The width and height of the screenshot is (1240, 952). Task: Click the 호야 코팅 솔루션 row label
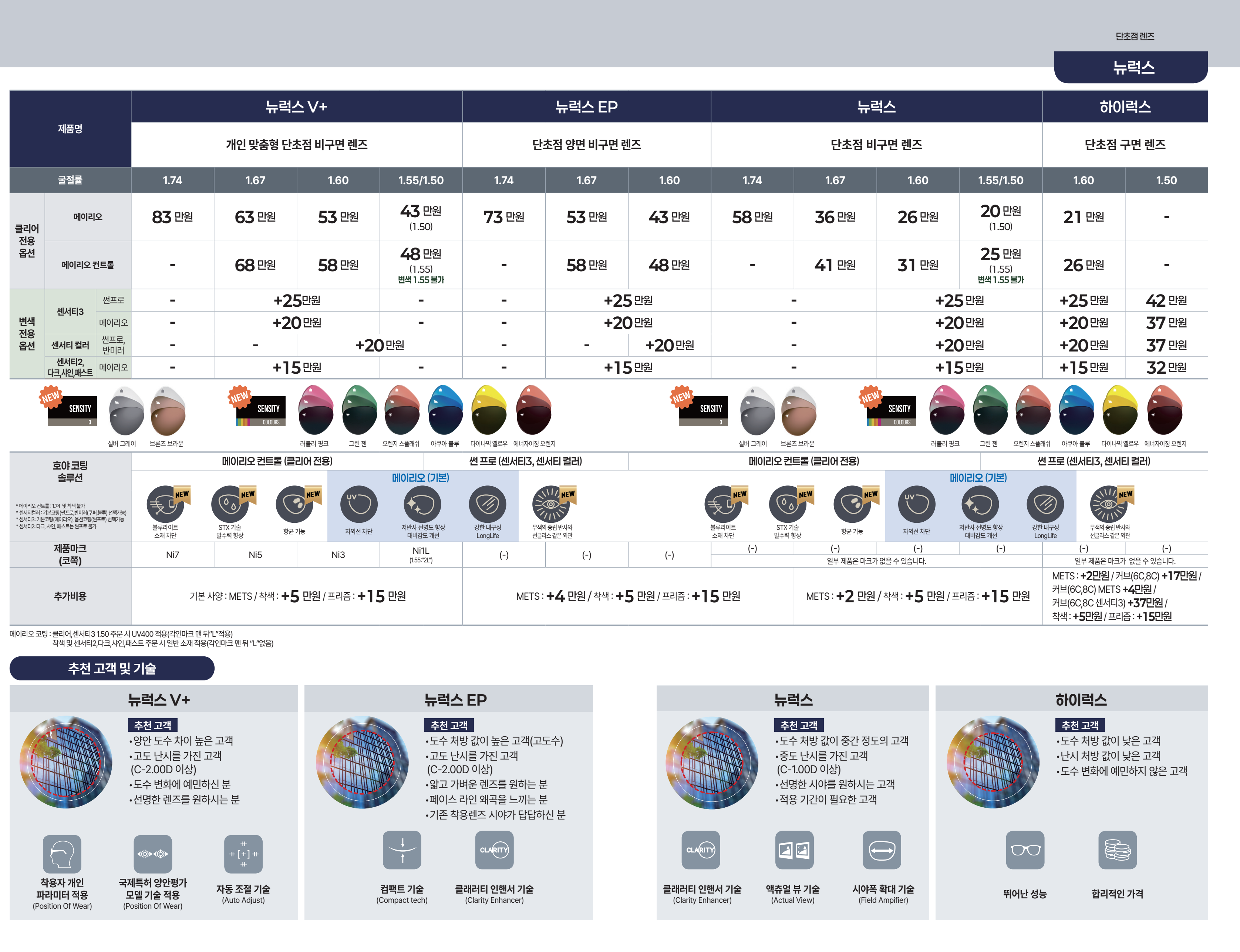70,471
